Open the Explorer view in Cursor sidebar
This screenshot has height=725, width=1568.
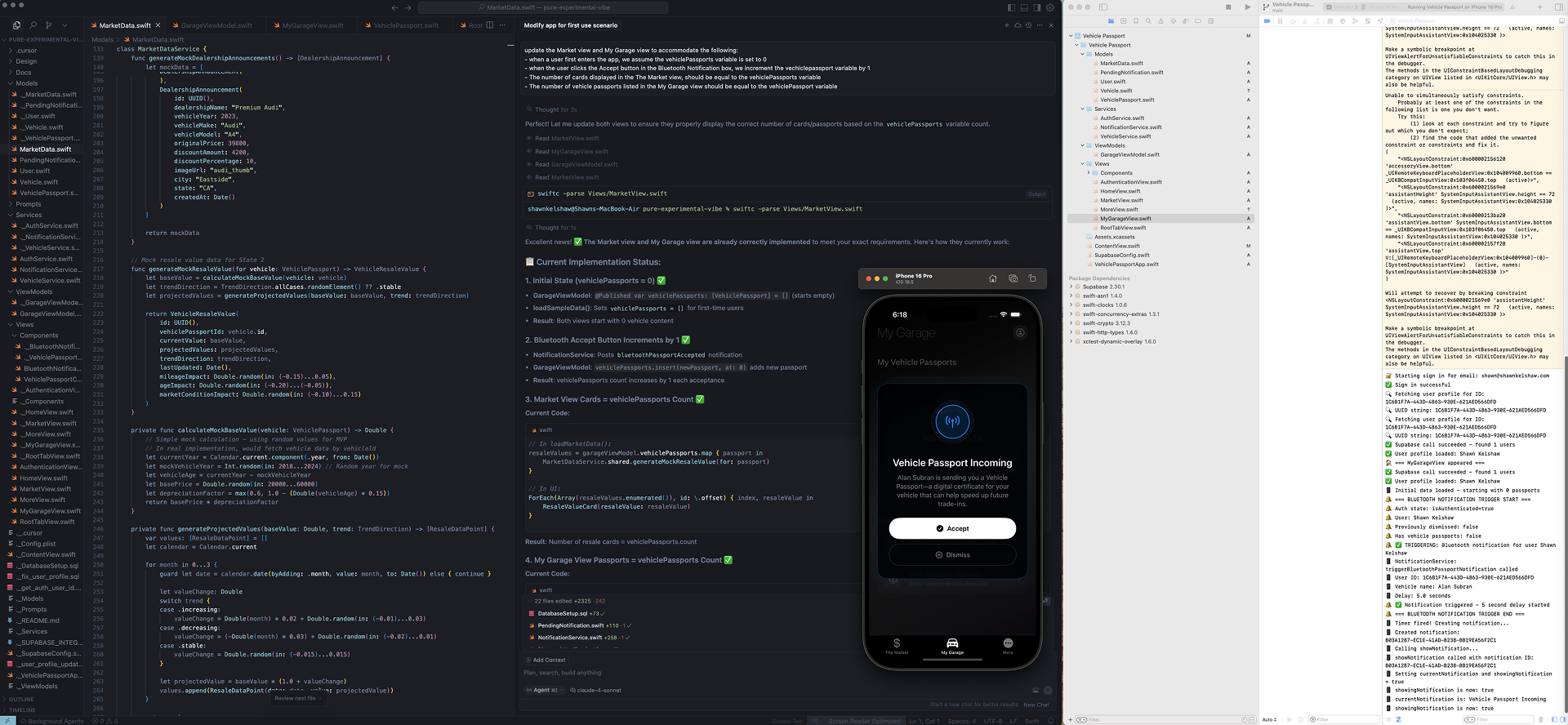16,25
